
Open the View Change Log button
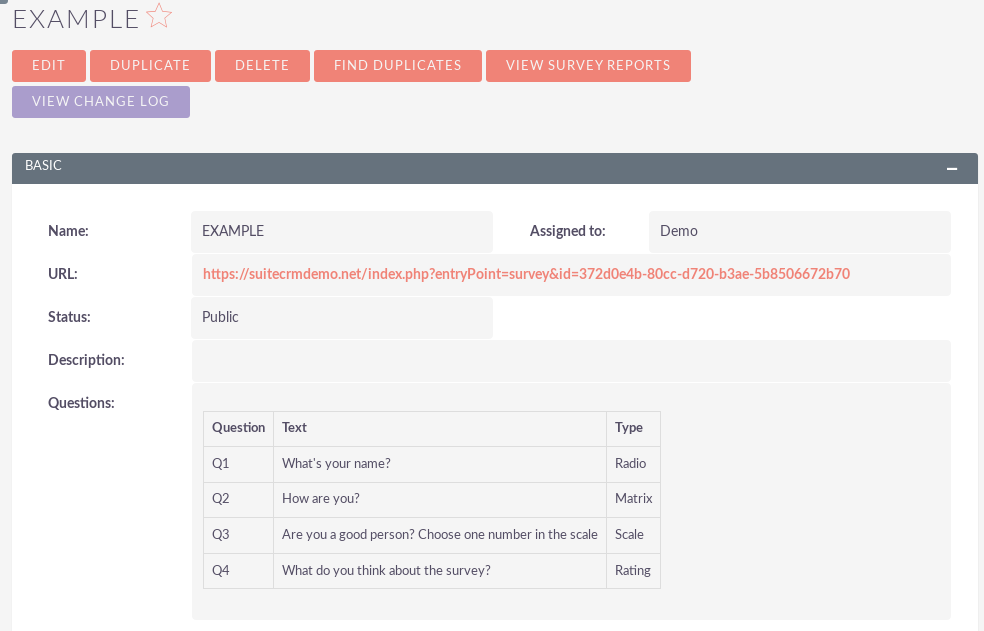pos(101,102)
